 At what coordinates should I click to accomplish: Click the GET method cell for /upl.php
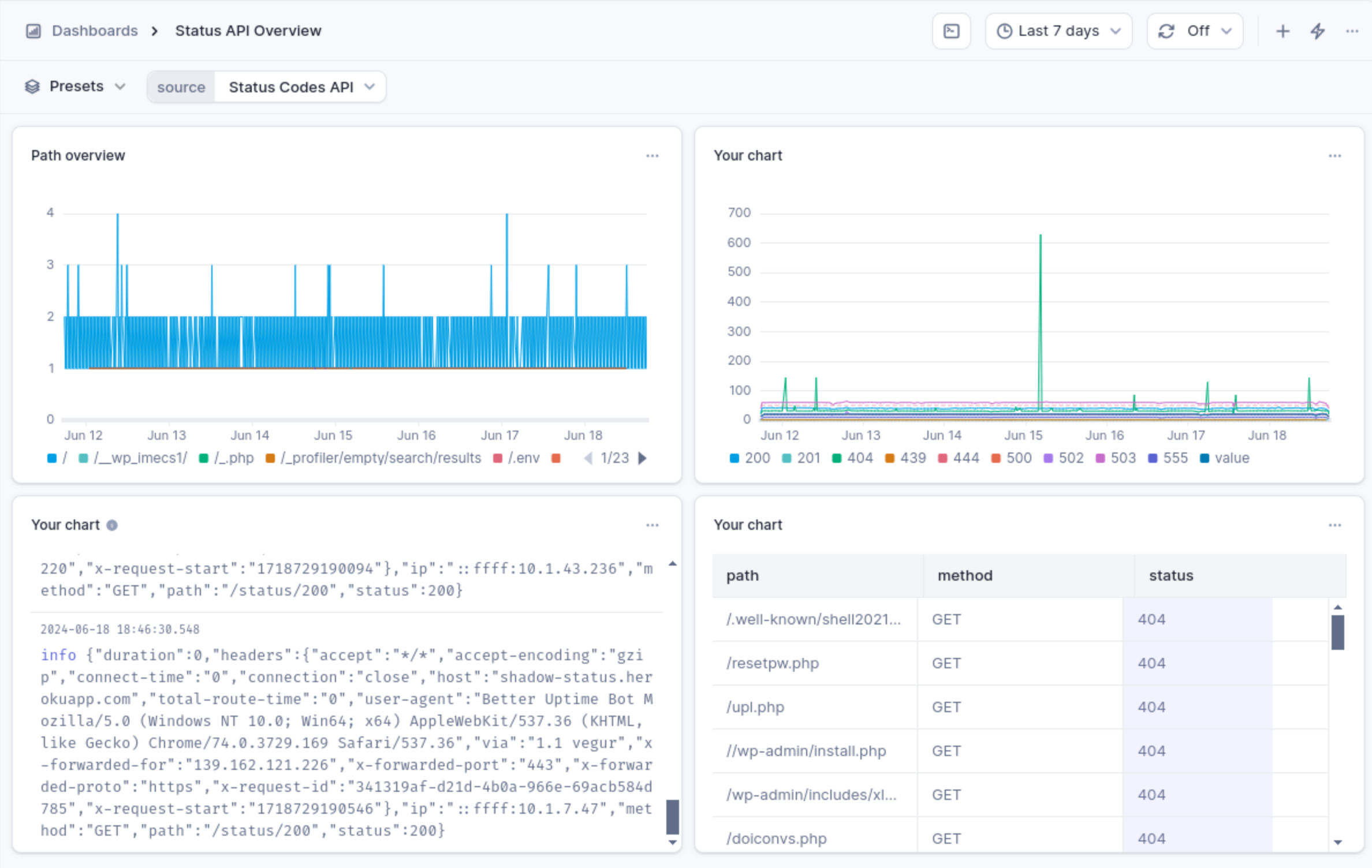1020,707
